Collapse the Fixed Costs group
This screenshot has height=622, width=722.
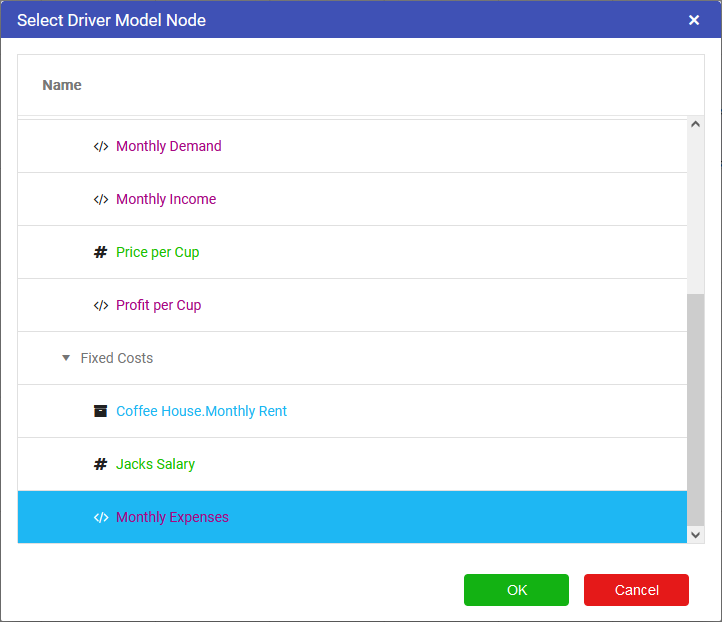pos(66,358)
